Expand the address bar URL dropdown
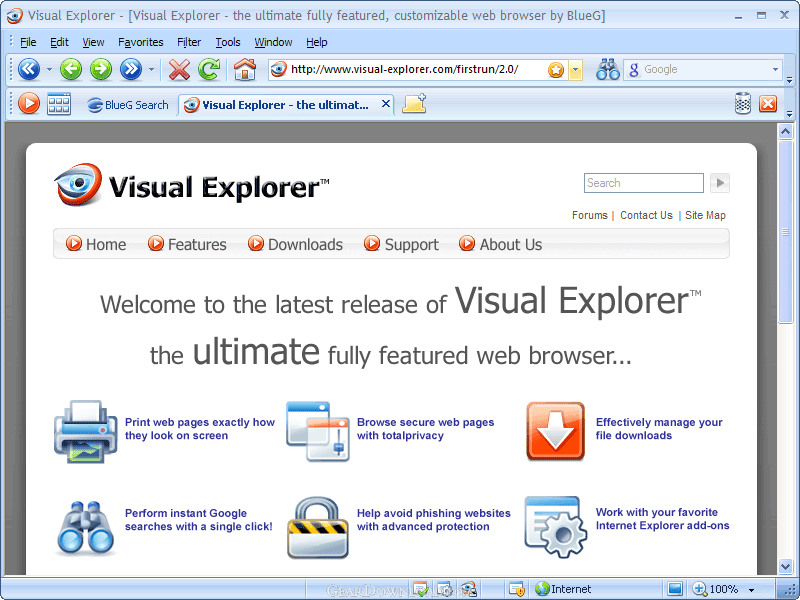The image size is (800, 600). pos(576,70)
